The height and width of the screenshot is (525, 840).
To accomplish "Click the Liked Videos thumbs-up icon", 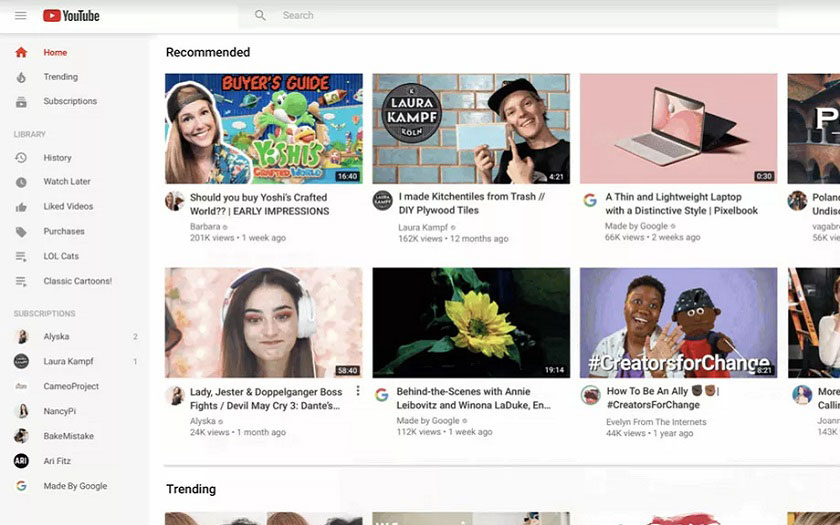I will [21, 207].
